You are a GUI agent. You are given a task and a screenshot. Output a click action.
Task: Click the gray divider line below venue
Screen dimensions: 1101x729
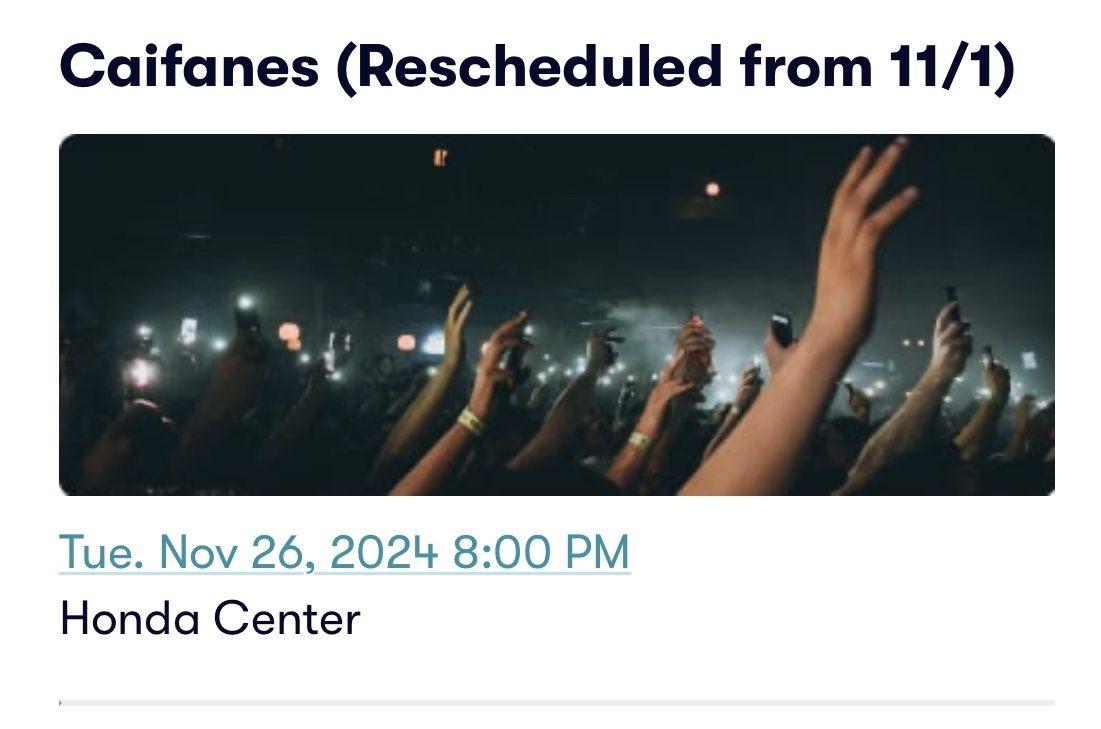coord(556,703)
